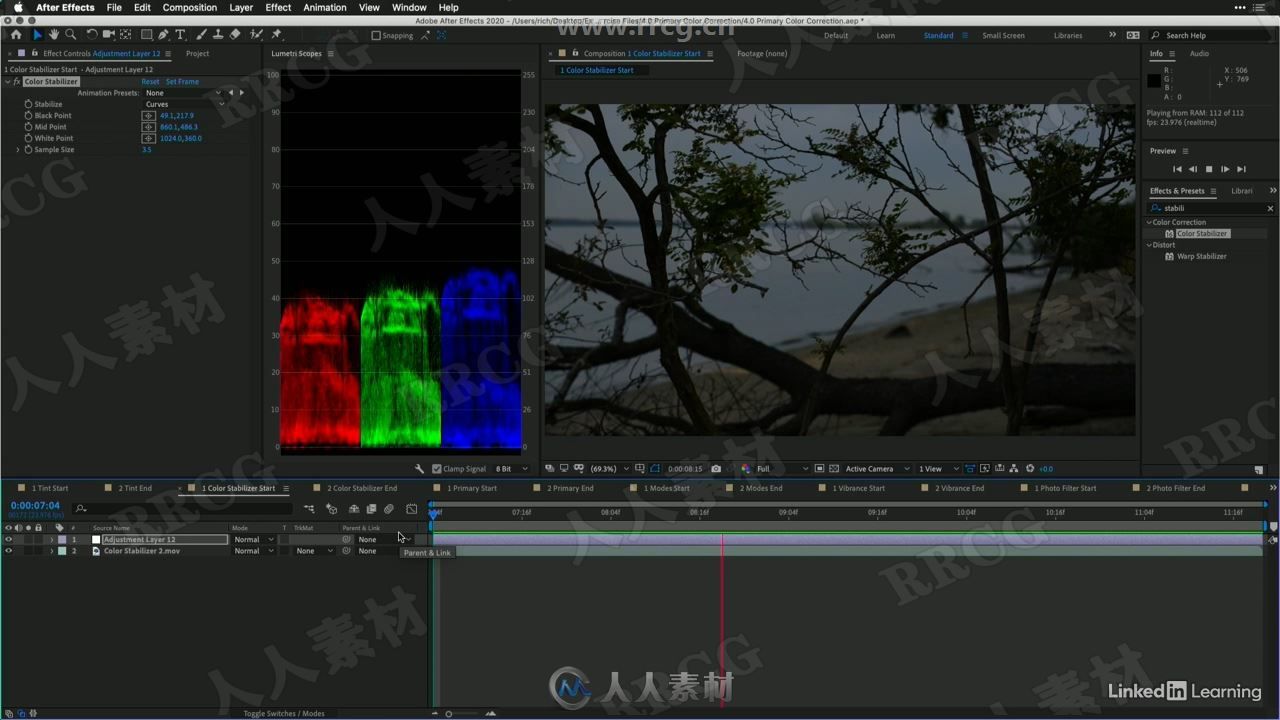The image size is (1280, 720).
Task: Collapse the Color Correction presets category
Action: (1150, 223)
